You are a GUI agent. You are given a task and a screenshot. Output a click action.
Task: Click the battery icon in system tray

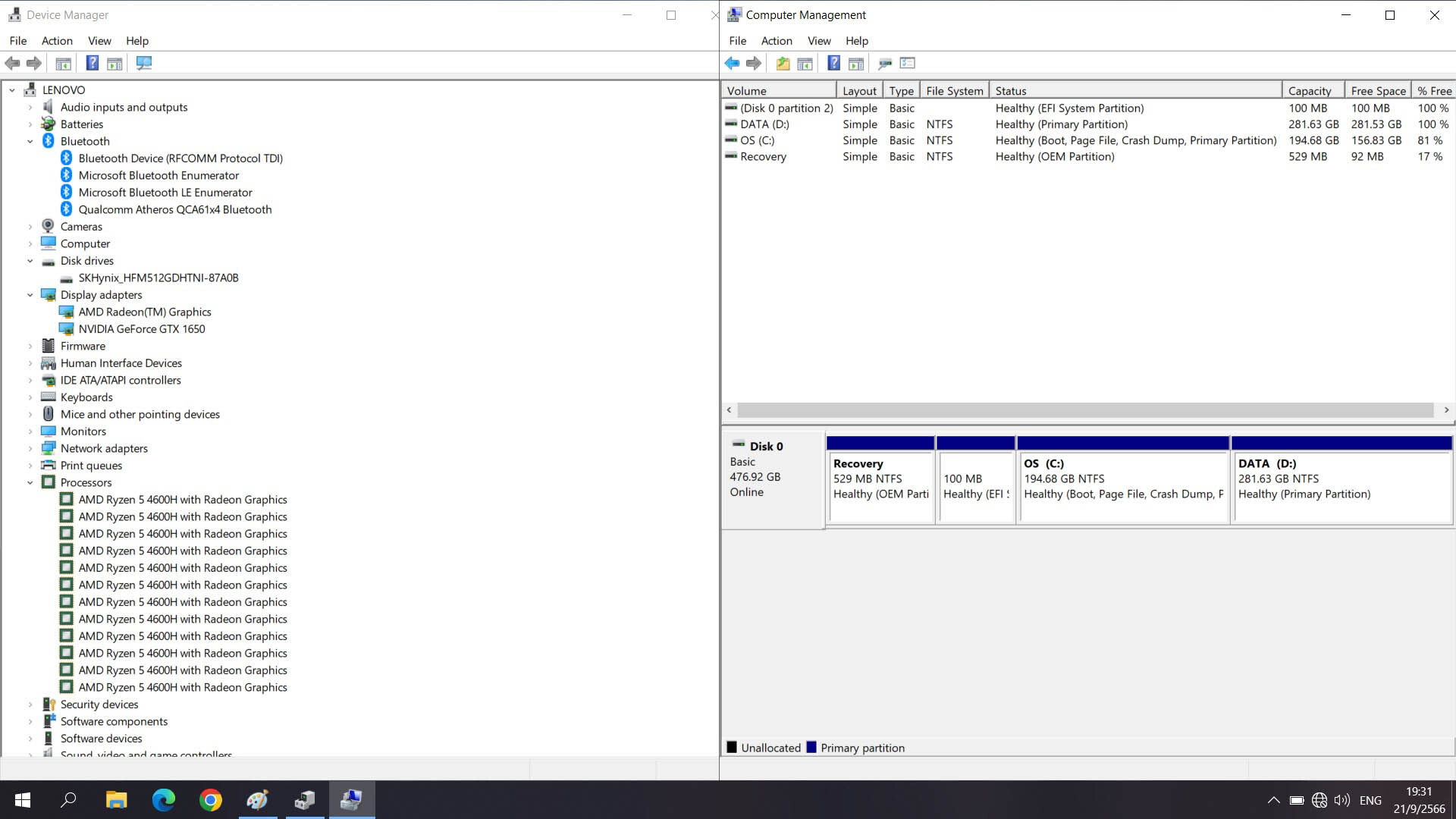tap(1297, 800)
